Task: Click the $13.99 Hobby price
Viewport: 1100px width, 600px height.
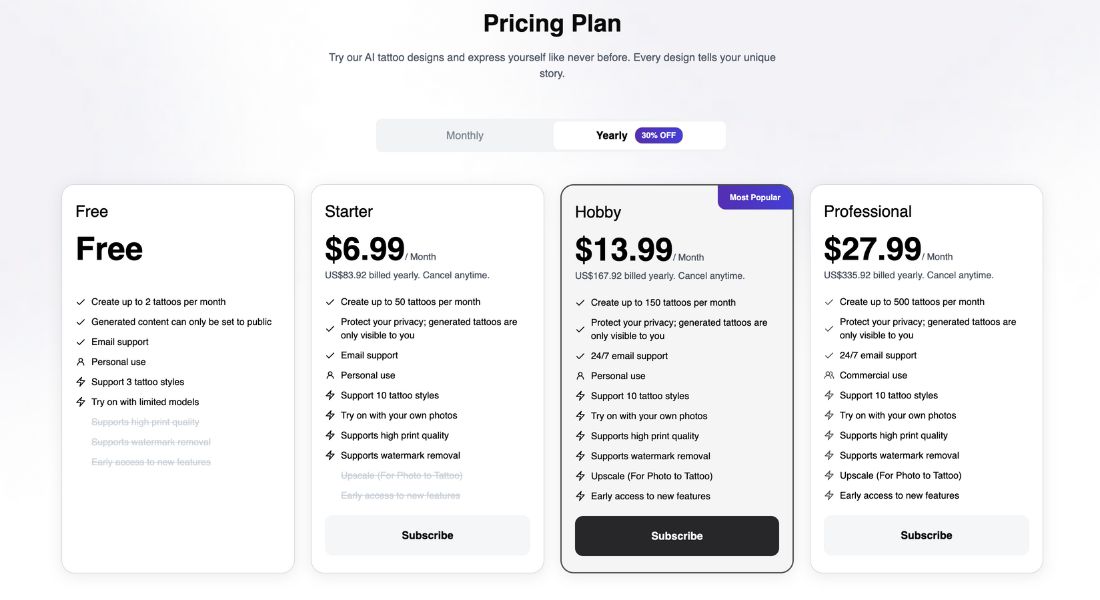Action: point(624,250)
